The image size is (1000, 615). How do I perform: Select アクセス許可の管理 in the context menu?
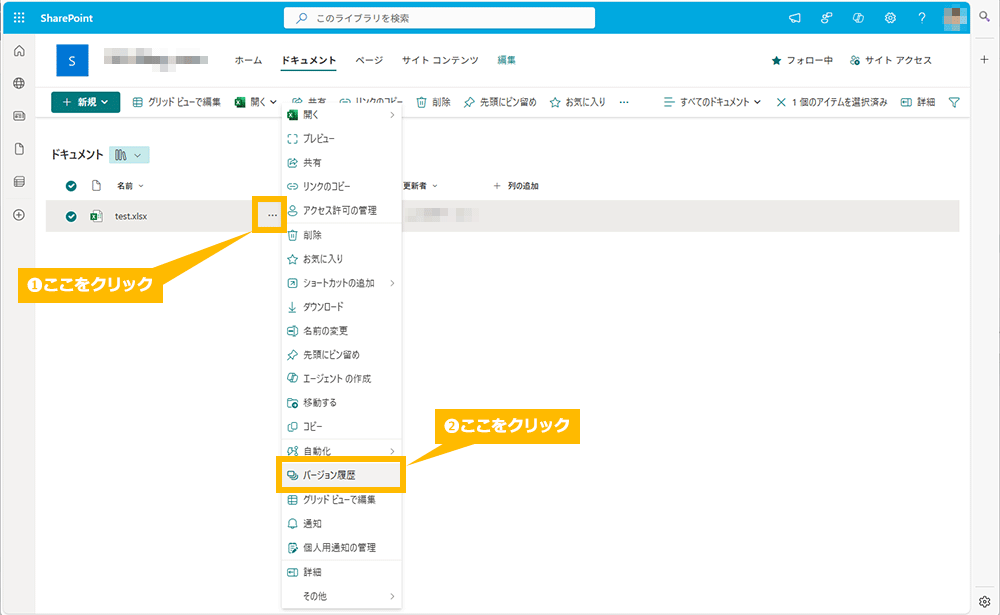(341, 211)
